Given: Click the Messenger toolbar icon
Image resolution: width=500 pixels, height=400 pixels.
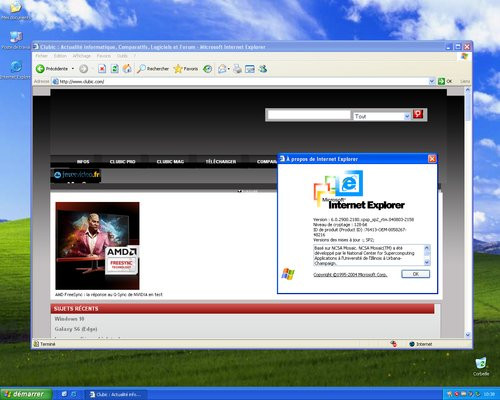Looking at the screenshot, I should 263,69.
